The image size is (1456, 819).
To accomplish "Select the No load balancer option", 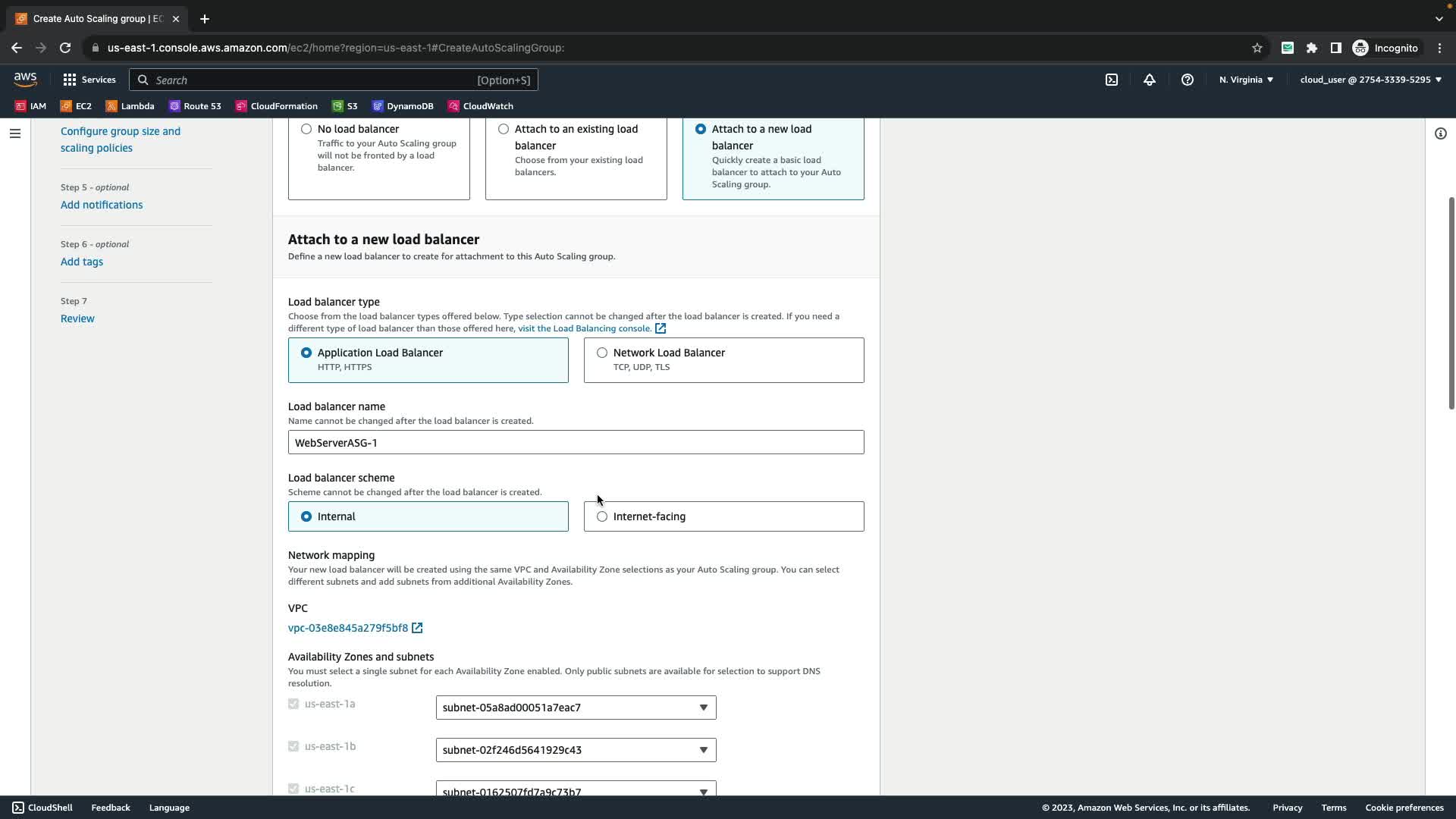I will 306,129.
